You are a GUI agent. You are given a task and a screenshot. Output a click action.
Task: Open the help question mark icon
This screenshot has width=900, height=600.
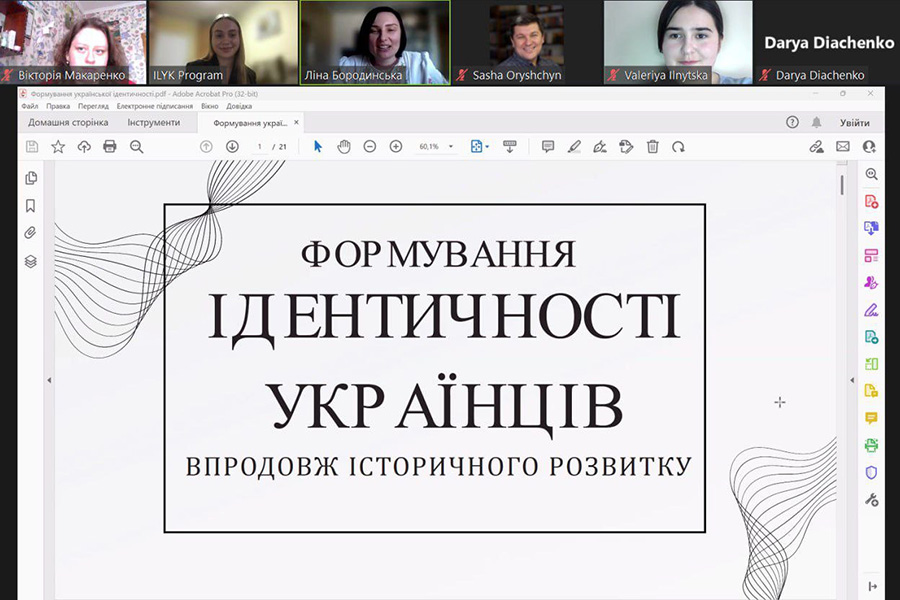click(792, 122)
